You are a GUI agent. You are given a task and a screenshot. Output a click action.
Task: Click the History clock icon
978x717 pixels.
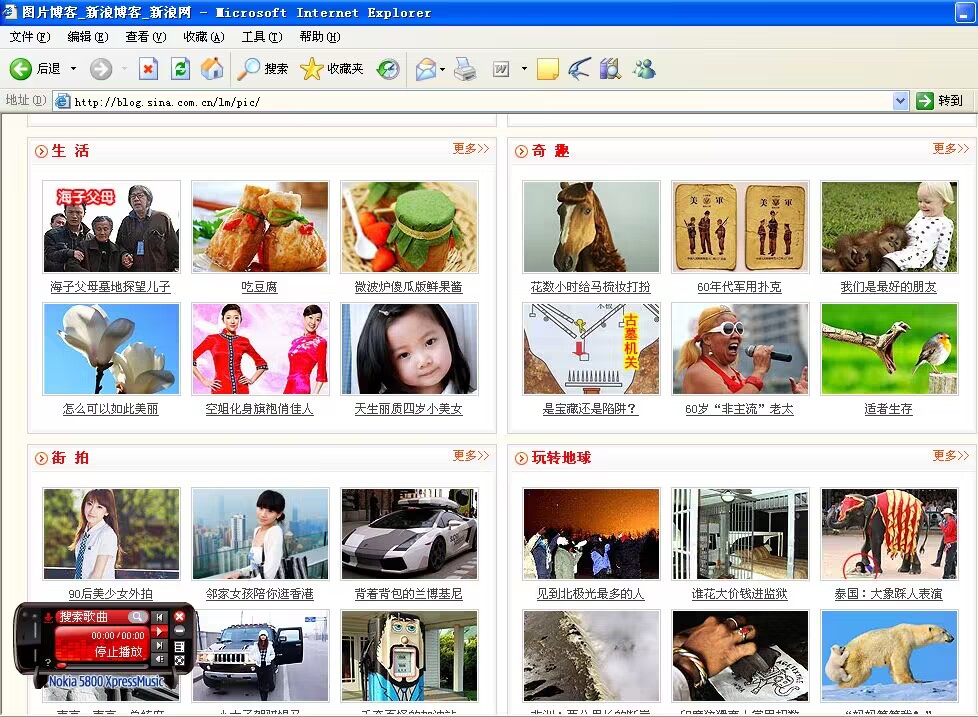tap(388, 69)
